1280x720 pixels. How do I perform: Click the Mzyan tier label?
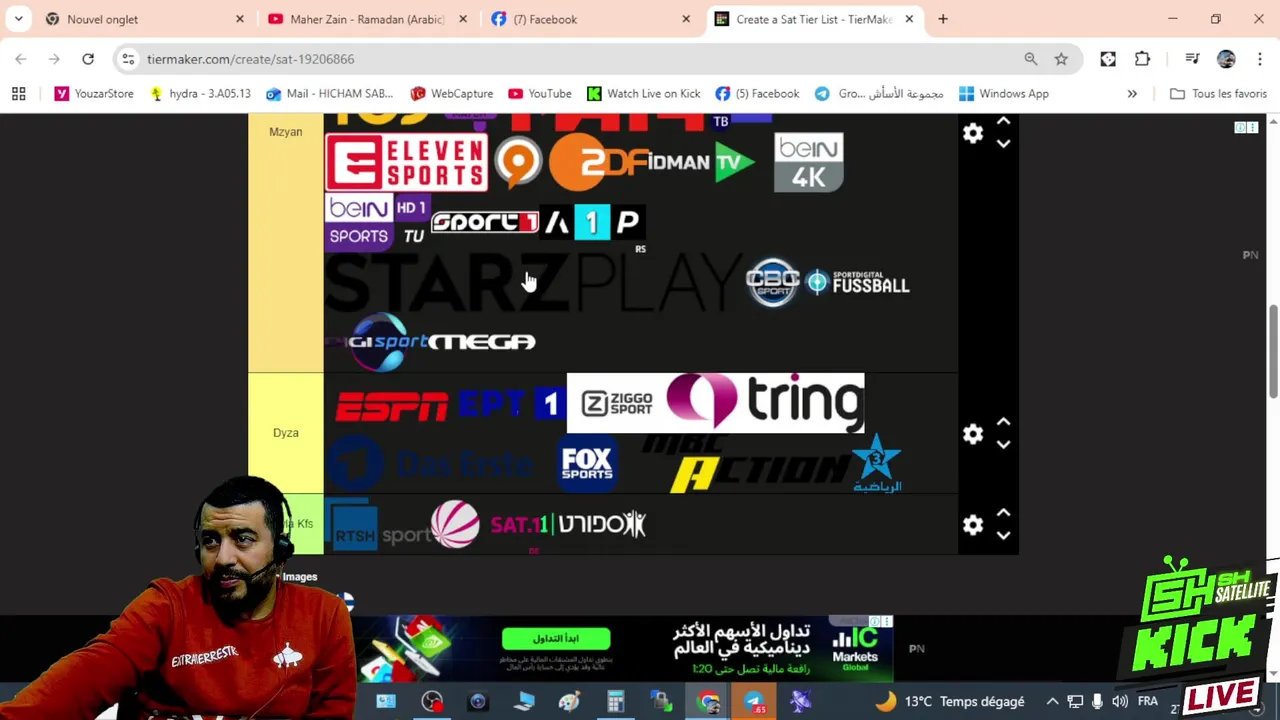click(x=285, y=132)
